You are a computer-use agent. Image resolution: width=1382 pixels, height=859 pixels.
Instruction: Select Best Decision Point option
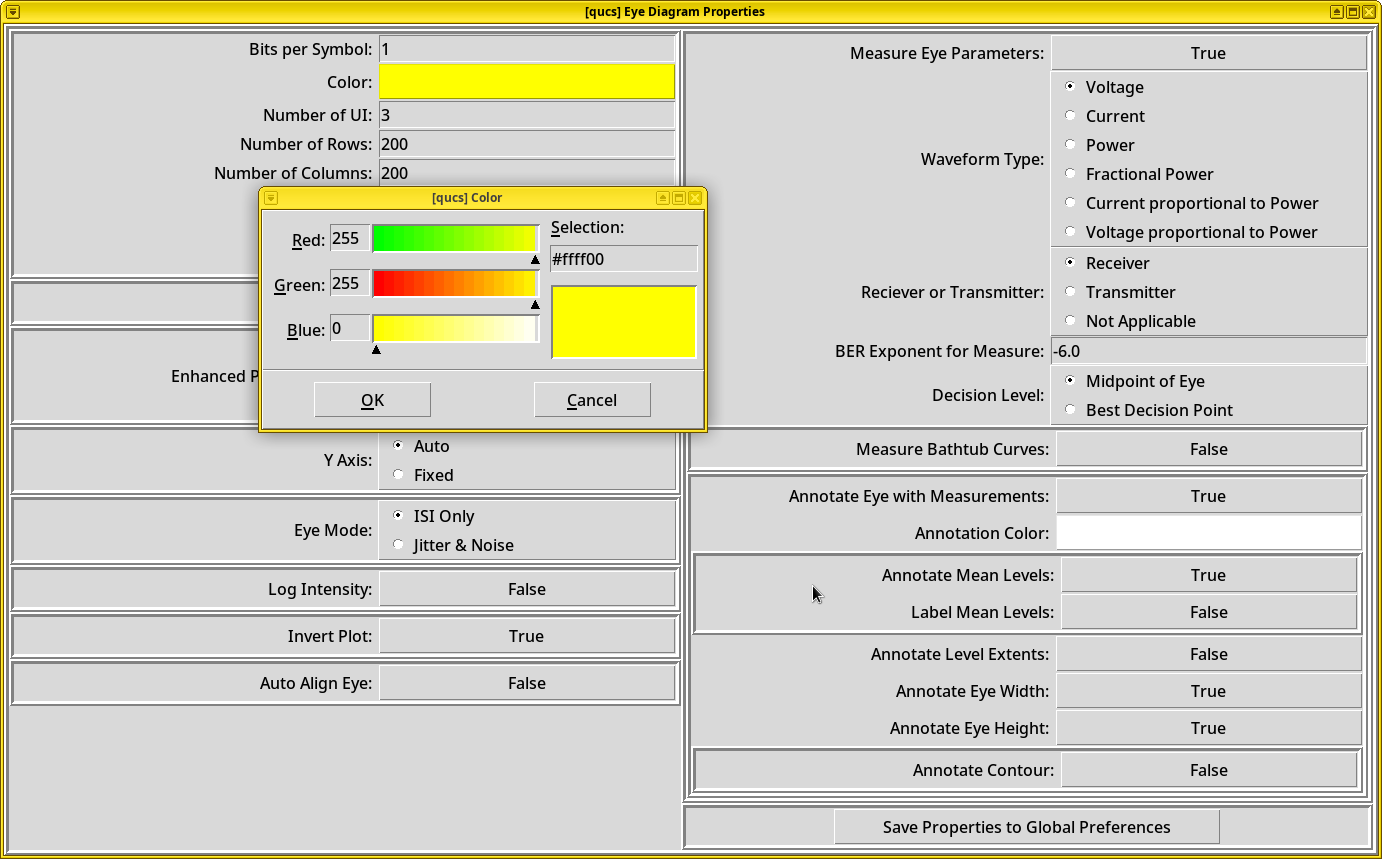coord(1071,410)
